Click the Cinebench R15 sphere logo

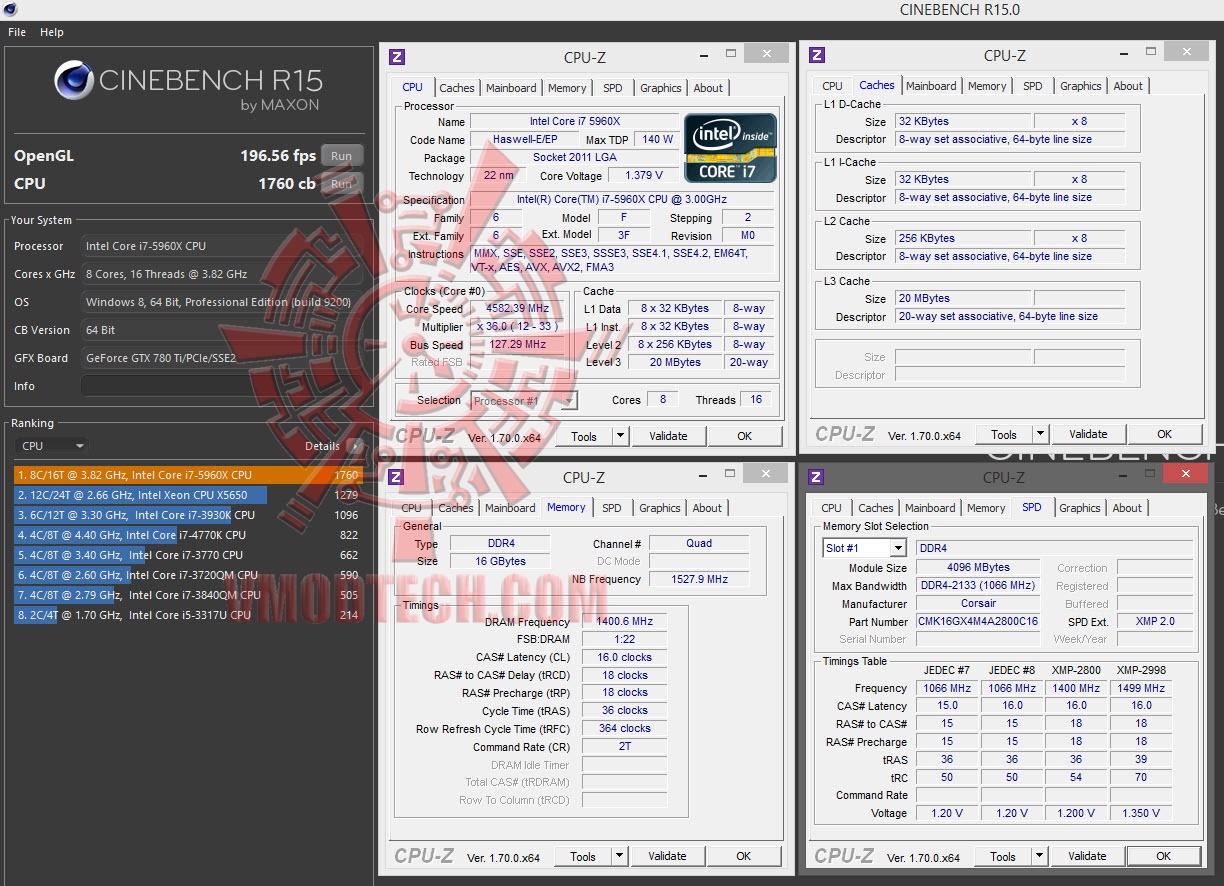[x=74, y=81]
